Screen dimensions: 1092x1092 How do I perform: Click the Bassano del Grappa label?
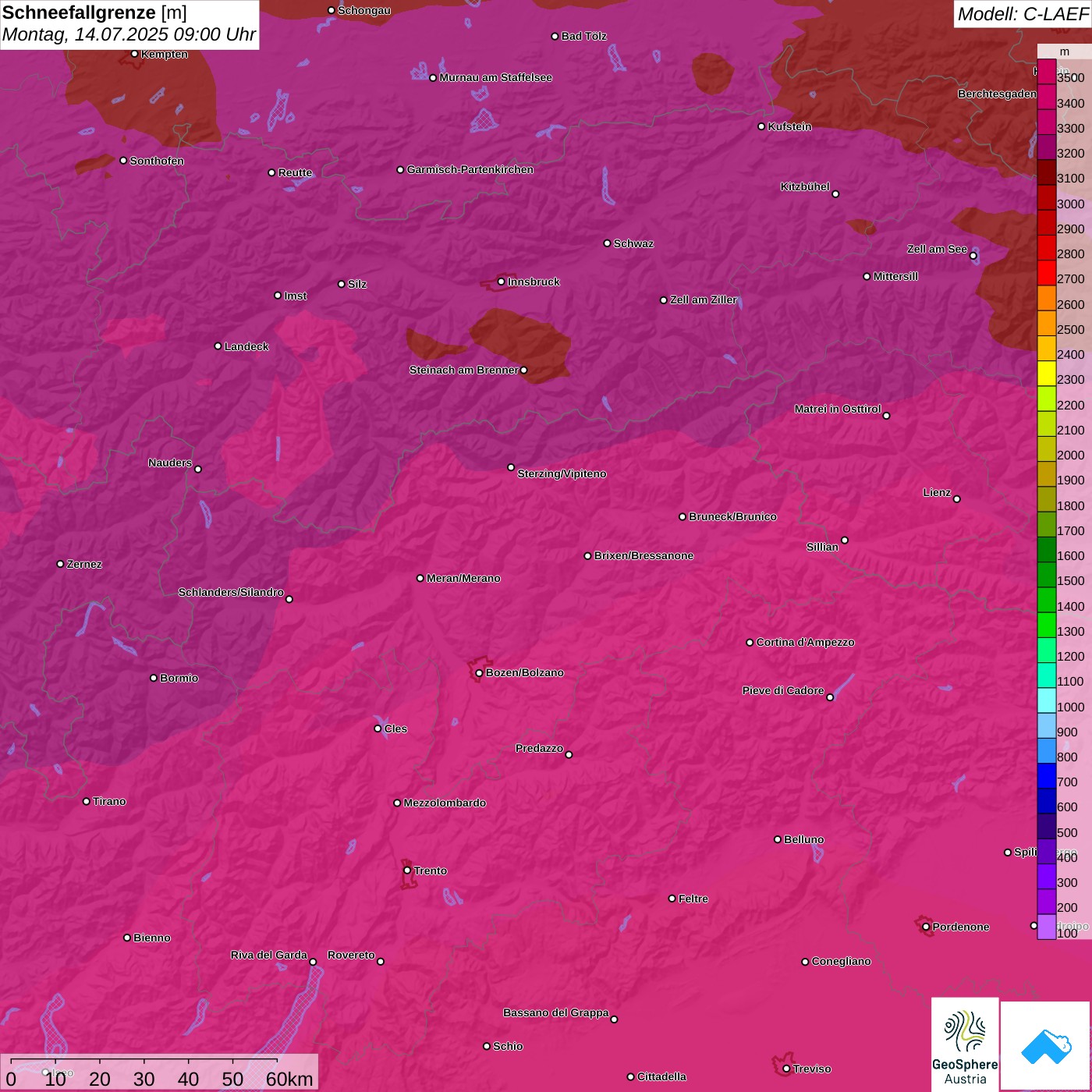(x=556, y=1012)
